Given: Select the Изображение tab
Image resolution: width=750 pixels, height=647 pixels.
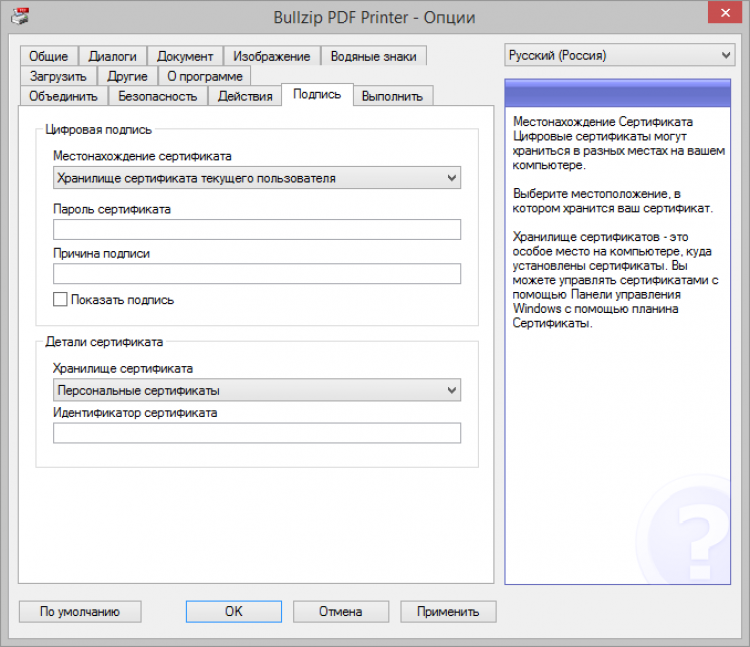Looking at the screenshot, I should pyautogui.click(x=272, y=56).
